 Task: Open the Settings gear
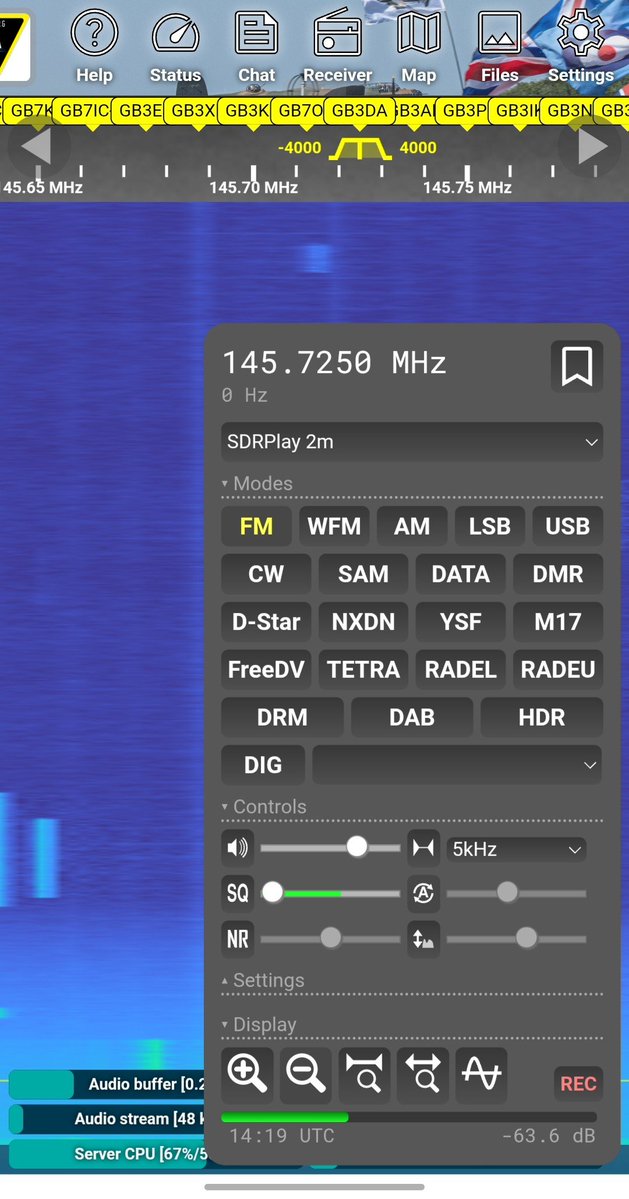coord(581,46)
